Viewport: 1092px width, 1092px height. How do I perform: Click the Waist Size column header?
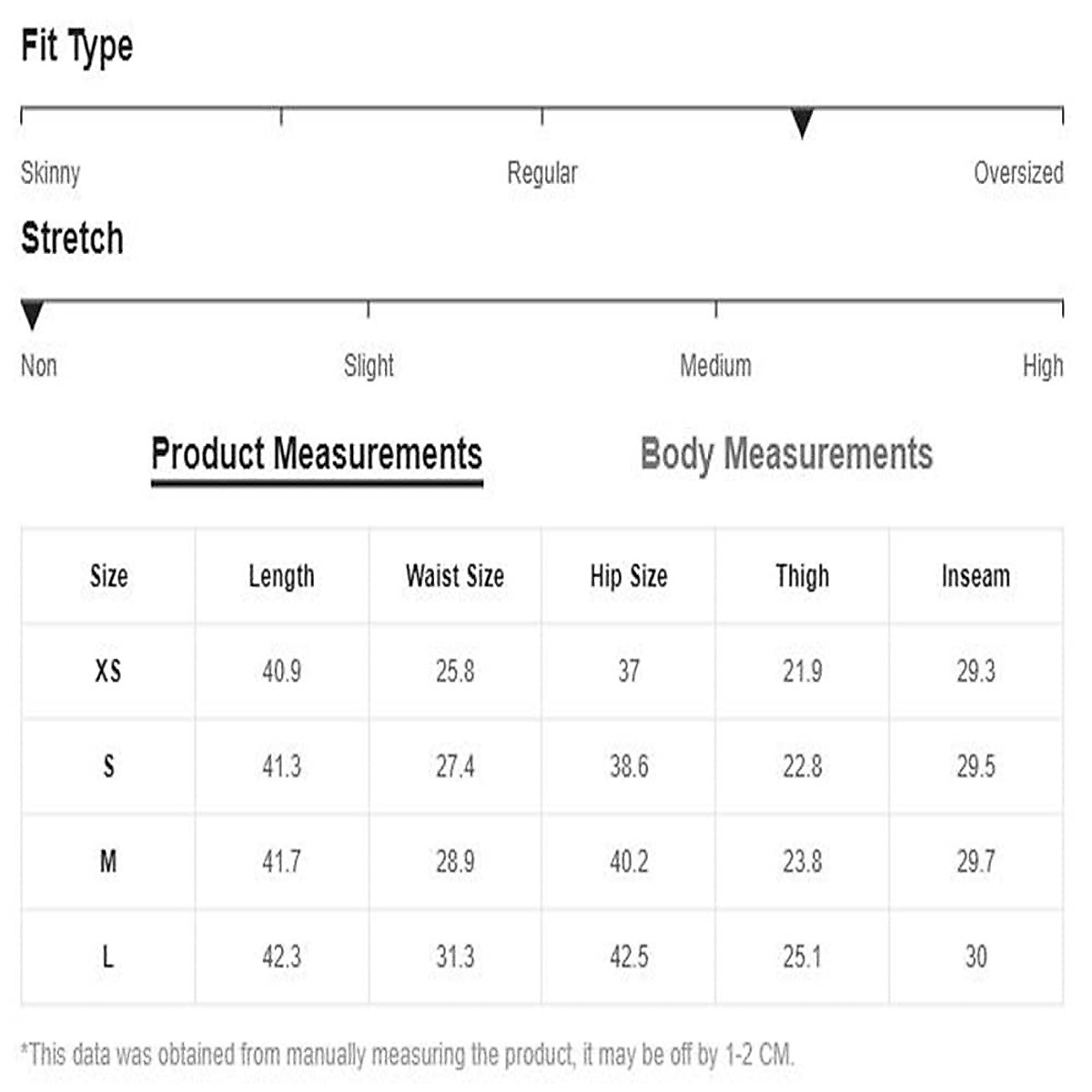(455, 576)
